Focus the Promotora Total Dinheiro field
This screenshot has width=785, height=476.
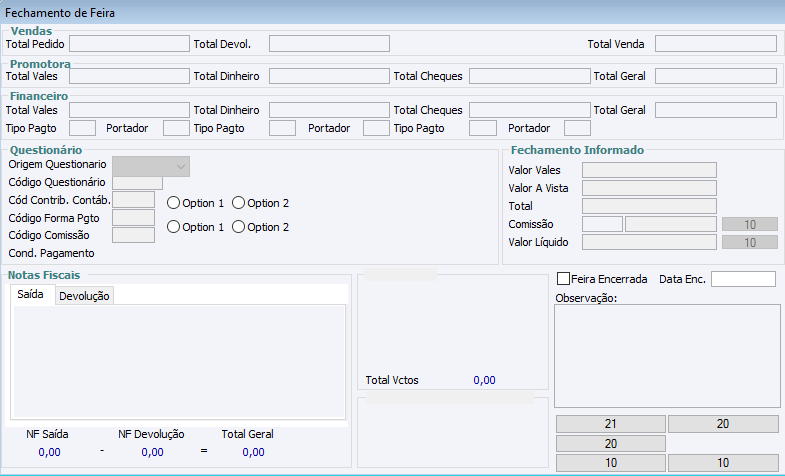[x=329, y=76]
